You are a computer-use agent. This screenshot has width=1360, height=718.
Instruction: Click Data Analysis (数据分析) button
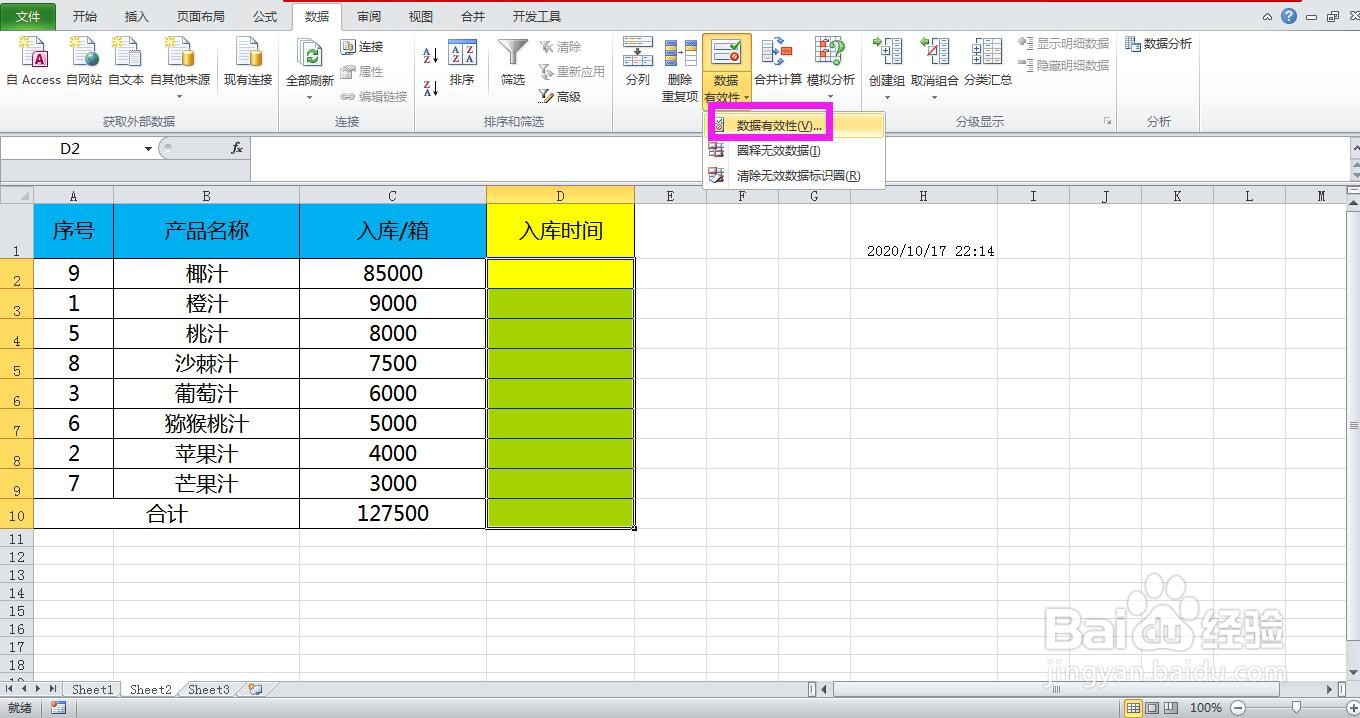(x=1158, y=44)
